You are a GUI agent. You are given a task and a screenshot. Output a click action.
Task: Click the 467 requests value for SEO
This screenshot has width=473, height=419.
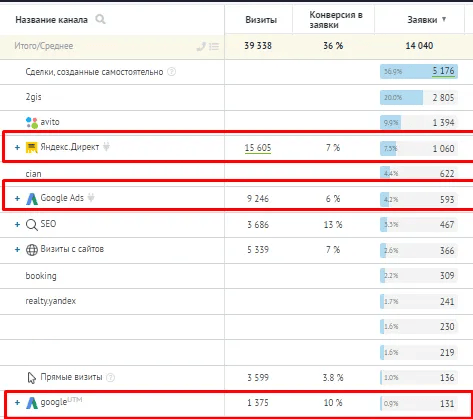tap(447, 225)
